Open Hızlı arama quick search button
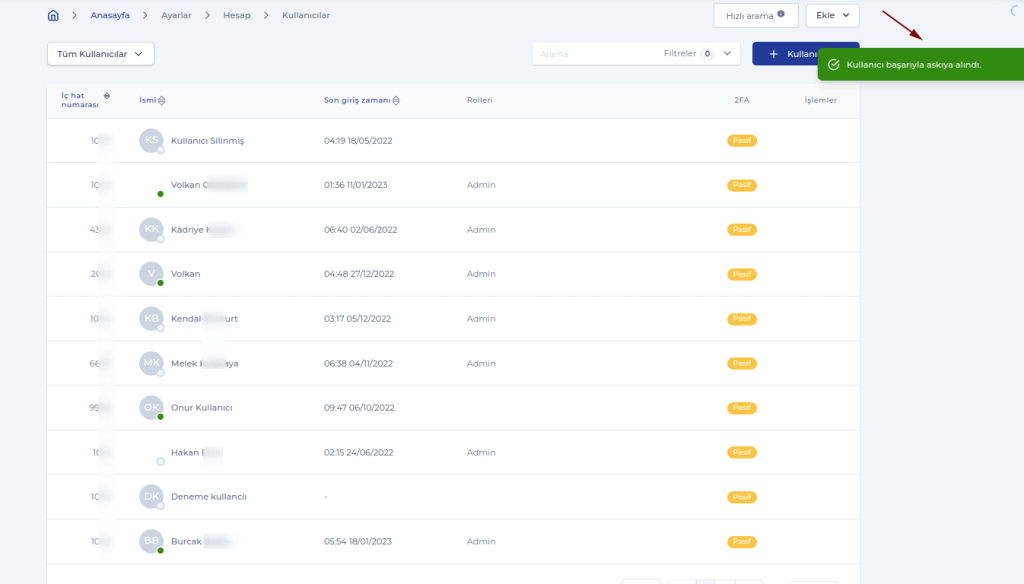Screen dimensions: 1024x584 point(756,16)
